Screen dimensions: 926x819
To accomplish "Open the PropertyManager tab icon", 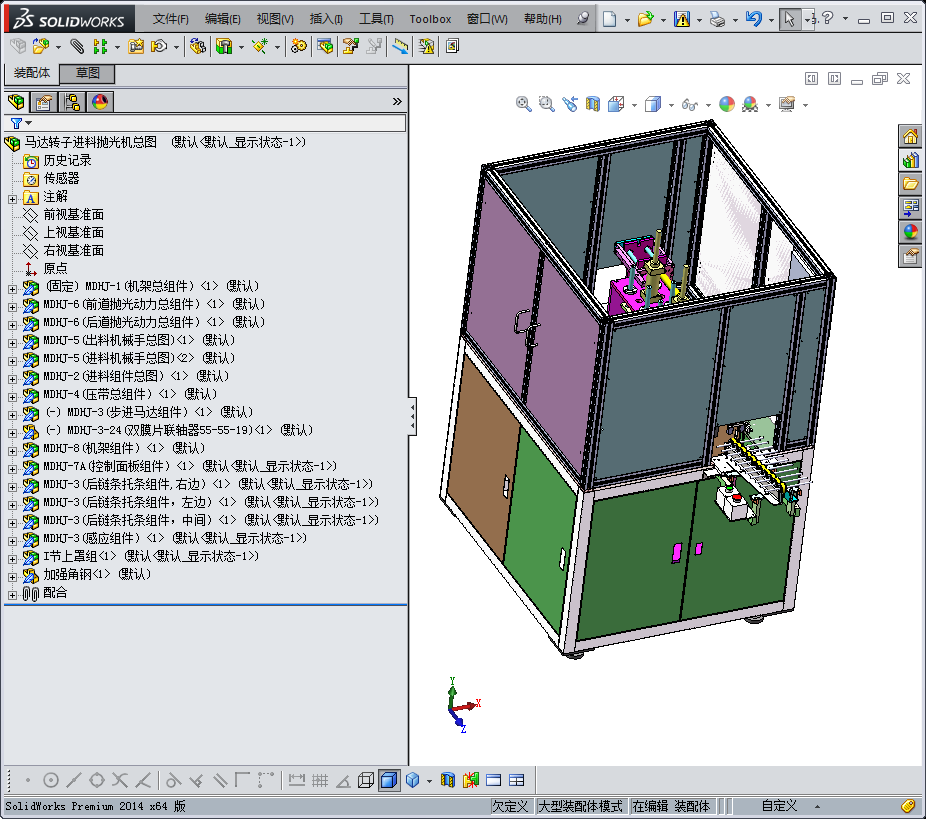I will point(44,102).
